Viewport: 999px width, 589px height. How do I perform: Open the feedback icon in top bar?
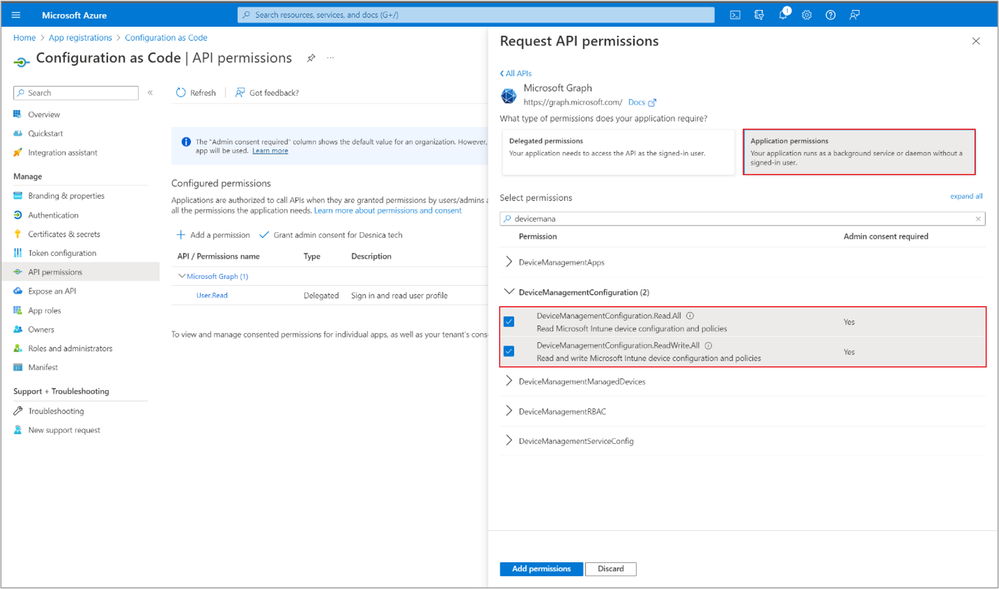pyautogui.click(x=854, y=15)
